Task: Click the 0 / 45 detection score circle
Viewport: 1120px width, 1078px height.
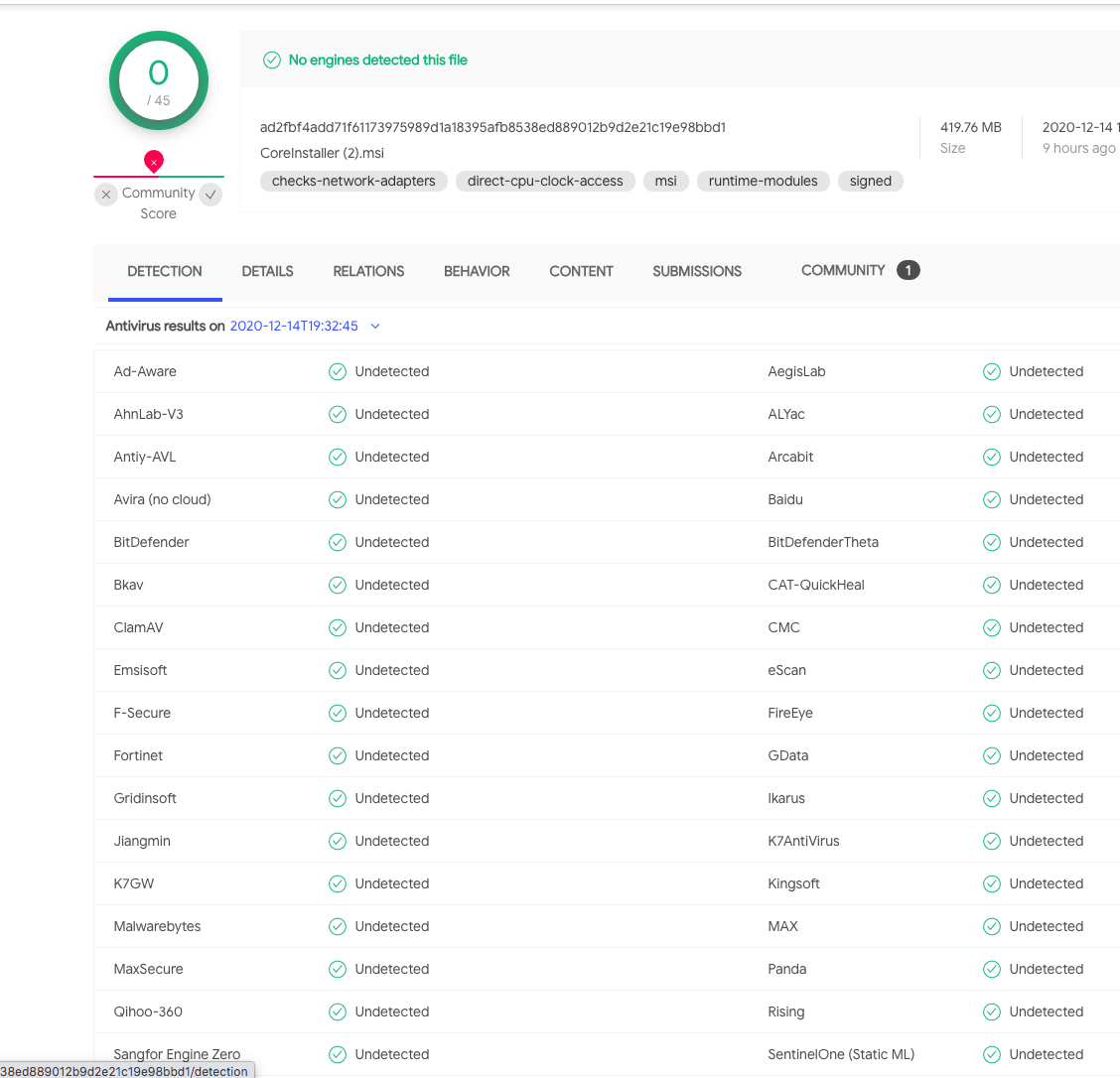Action: click(159, 80)
